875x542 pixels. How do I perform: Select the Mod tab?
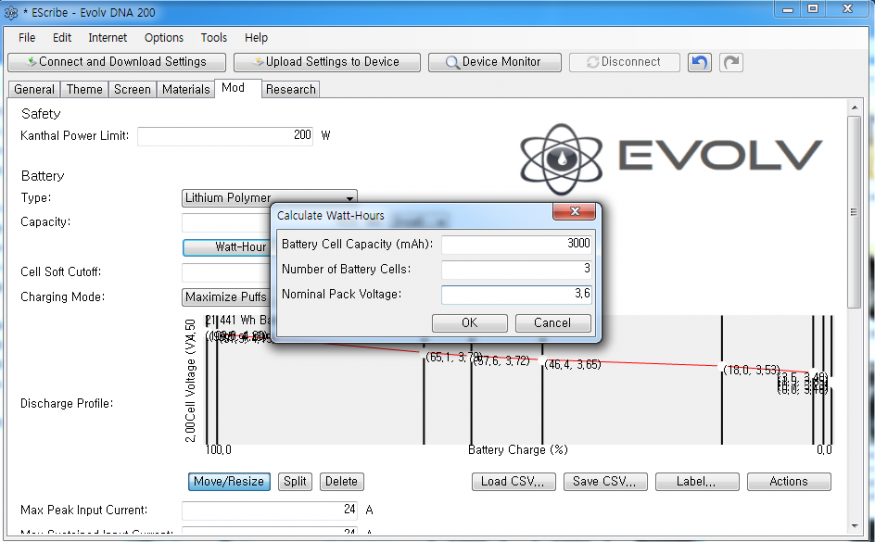[x=238, y=88]
